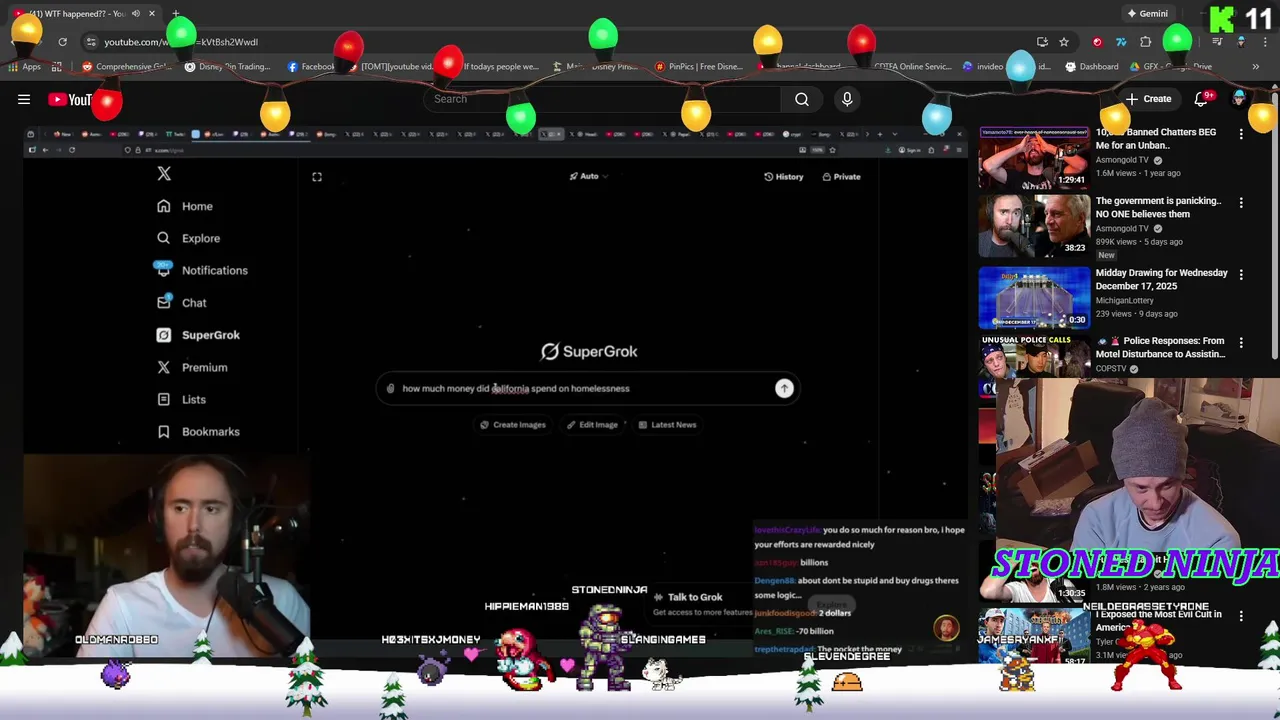
Task: Open Grok History
Action: 783,177
